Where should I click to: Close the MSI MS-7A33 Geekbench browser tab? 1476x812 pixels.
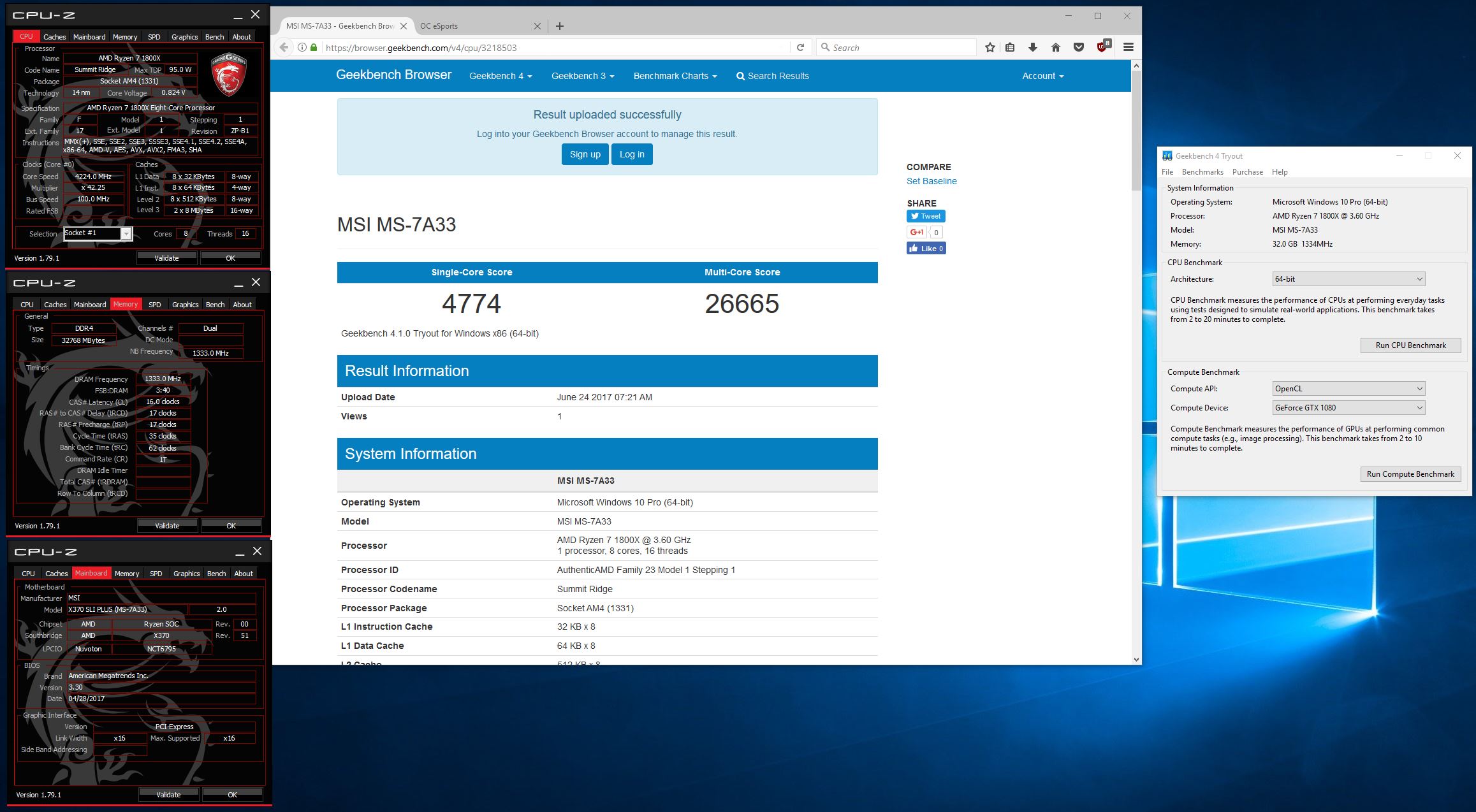tap(403, 26)
